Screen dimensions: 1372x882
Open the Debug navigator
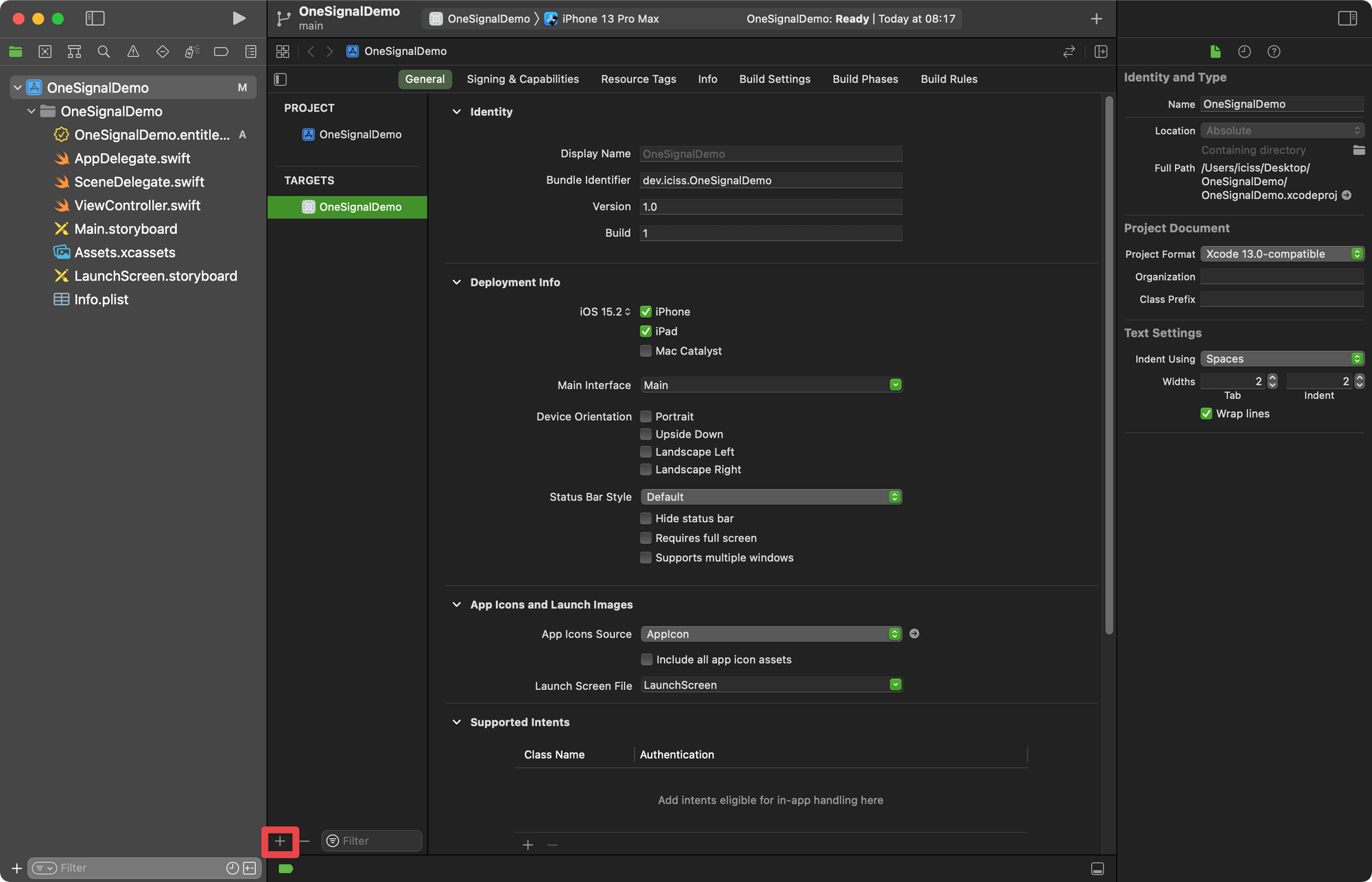point(192,51)
